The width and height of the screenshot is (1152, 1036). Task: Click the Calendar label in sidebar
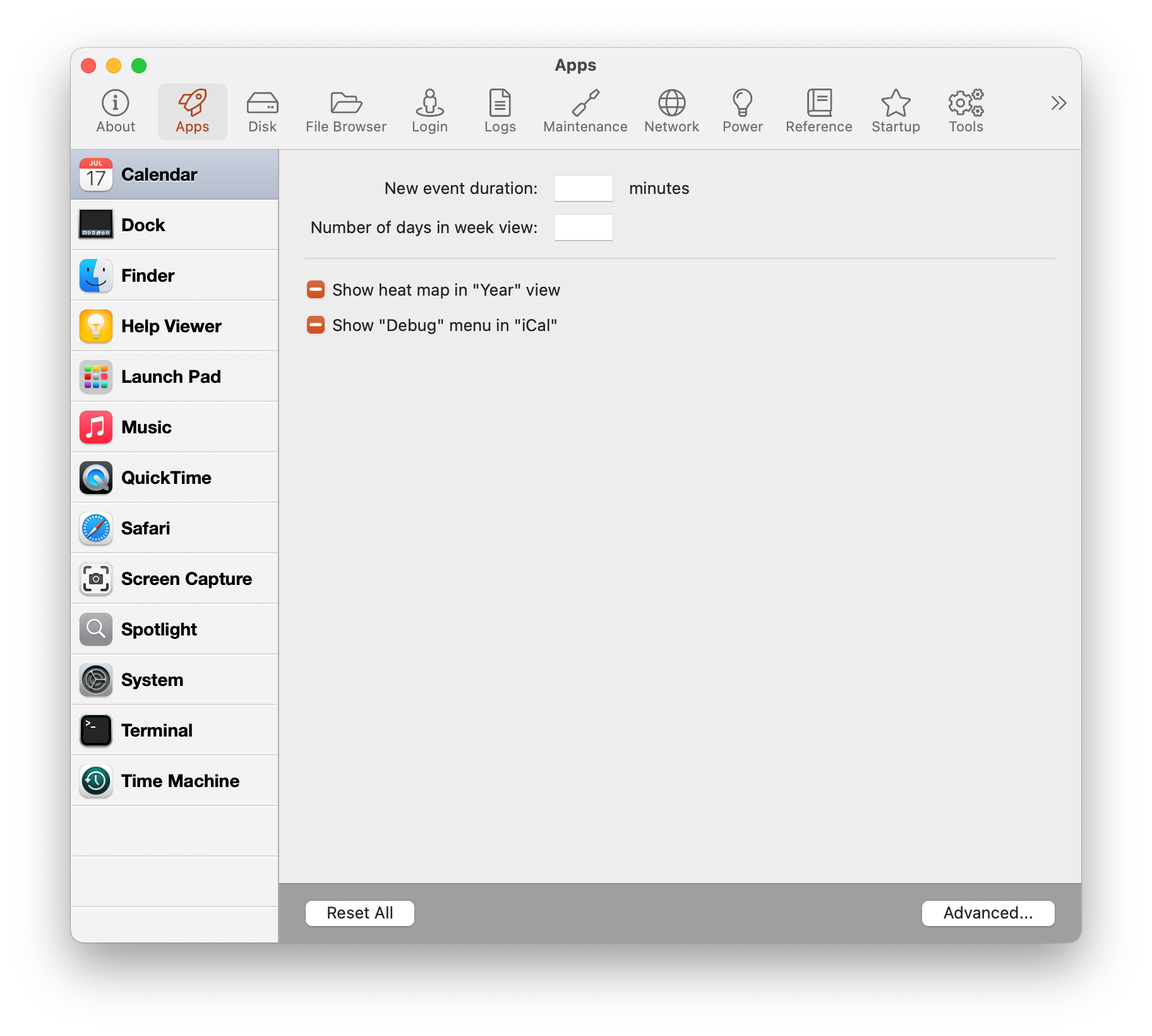coord(159,174)
